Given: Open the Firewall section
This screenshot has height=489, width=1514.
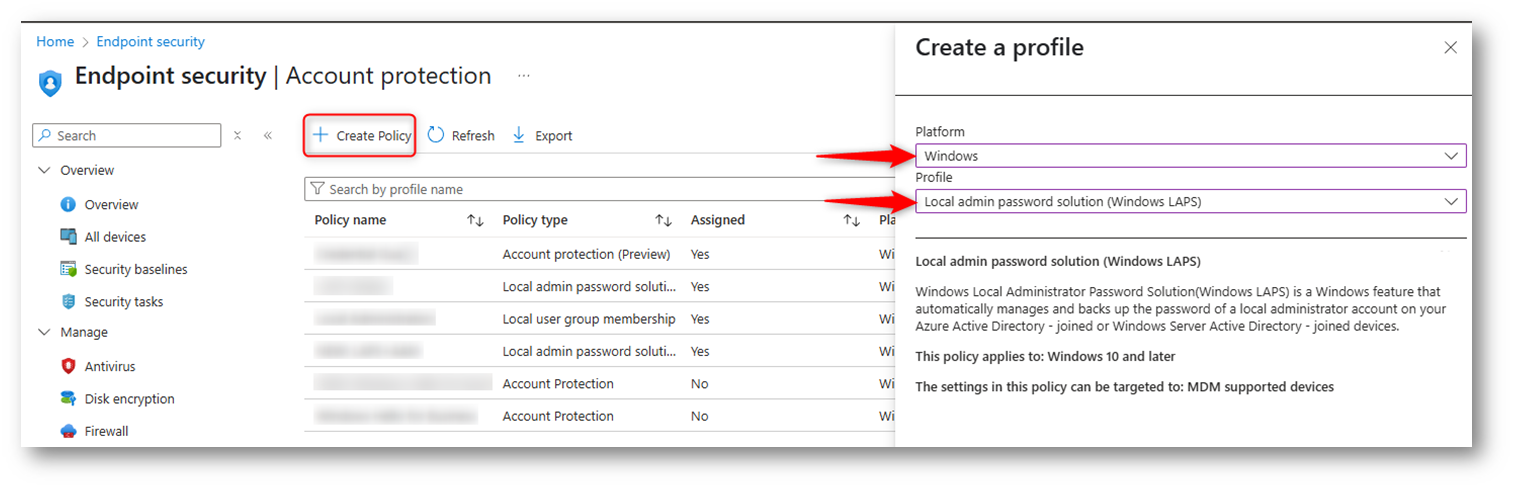Looking at the screenshot, I should coord(106,431).
